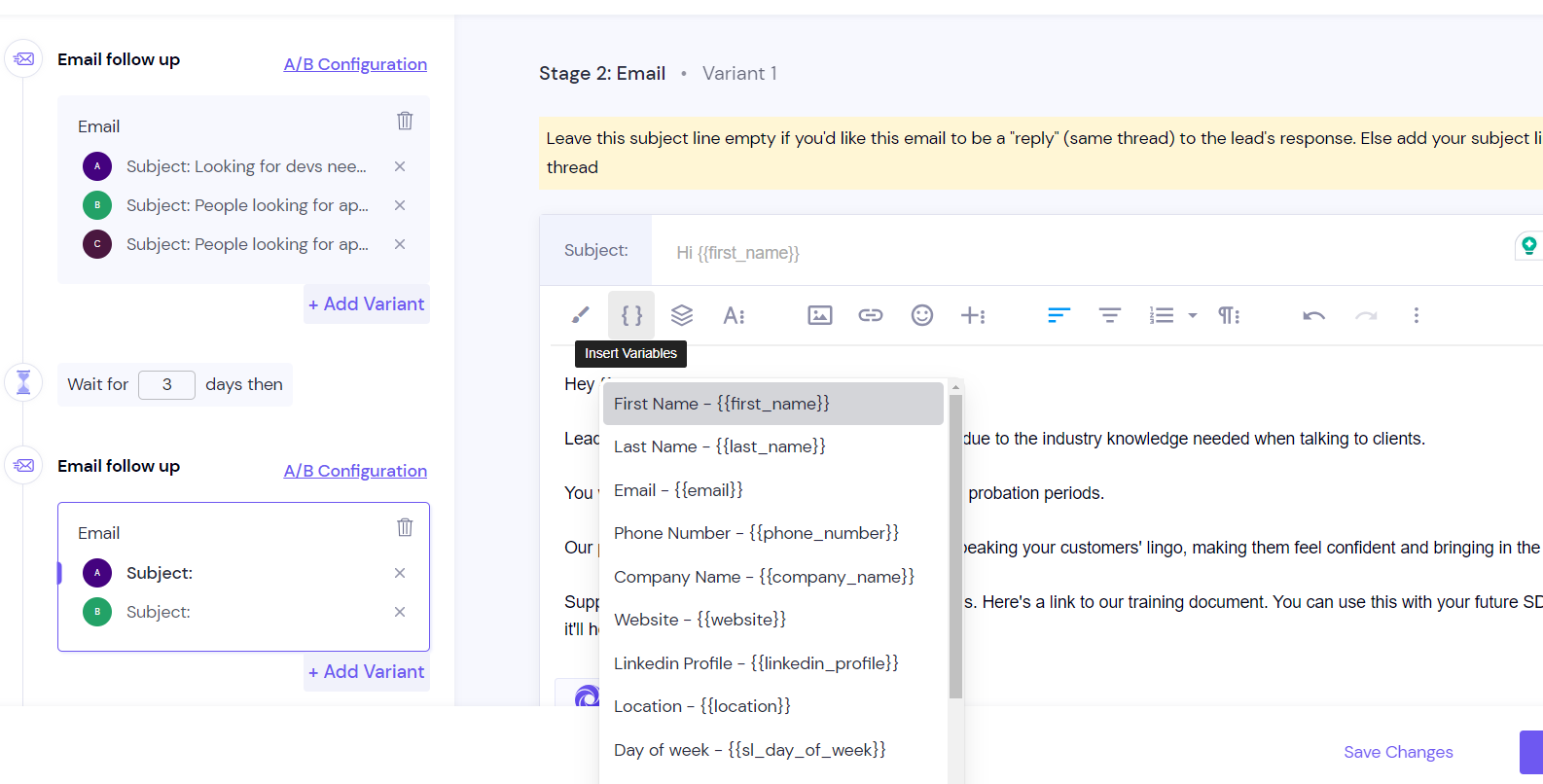Insert Day of week variable
The height and width of the screenshot is (784, 1543).
point(772,750)
